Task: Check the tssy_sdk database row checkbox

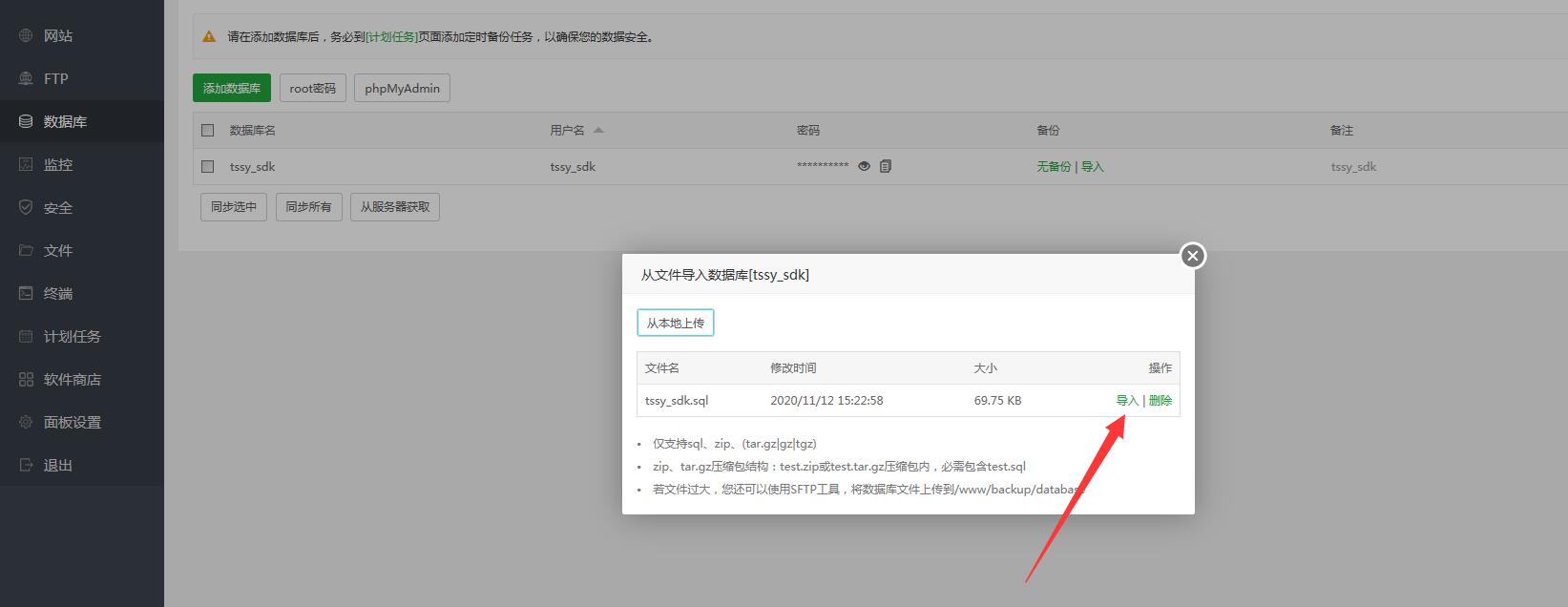Action: pos(208,166)
